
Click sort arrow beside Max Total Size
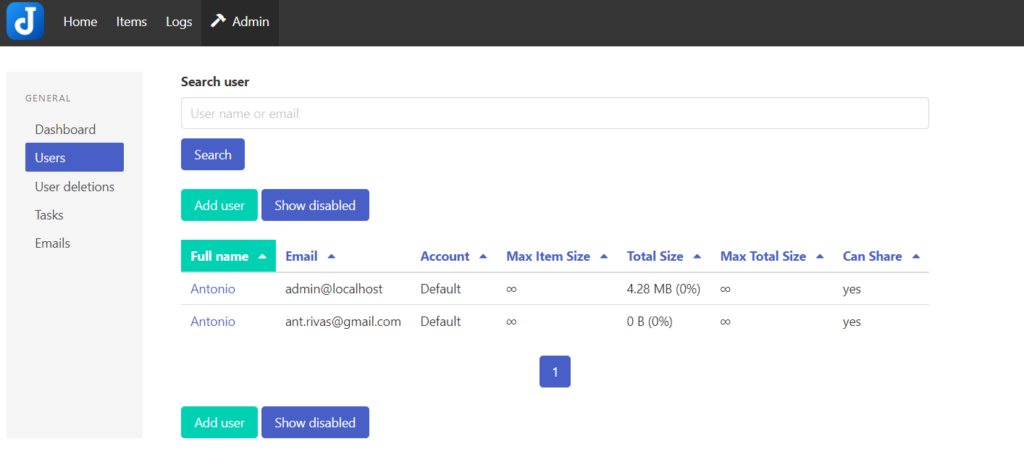click(x=820, y=257)
